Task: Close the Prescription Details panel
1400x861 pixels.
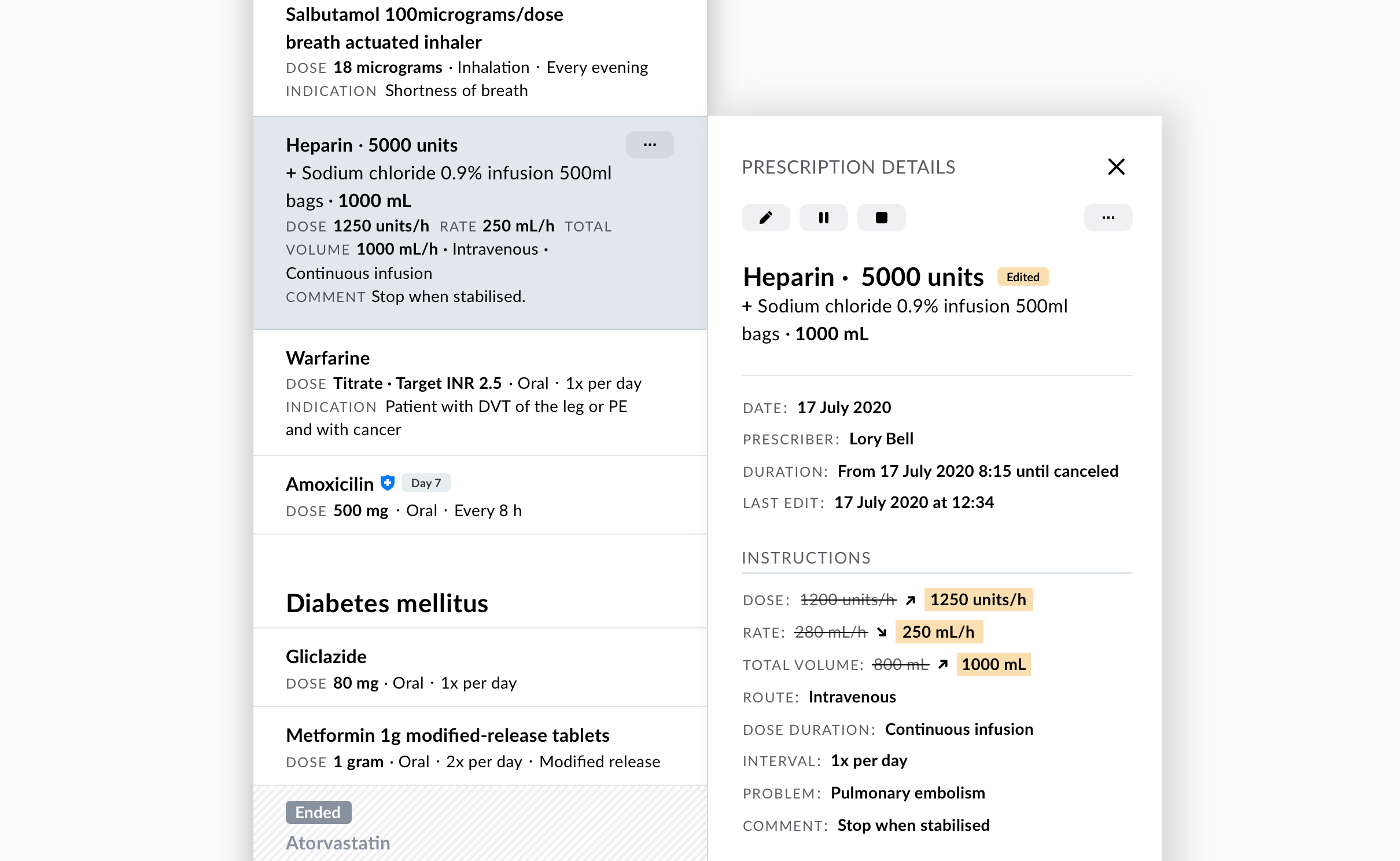Action: coord(1116,167)
